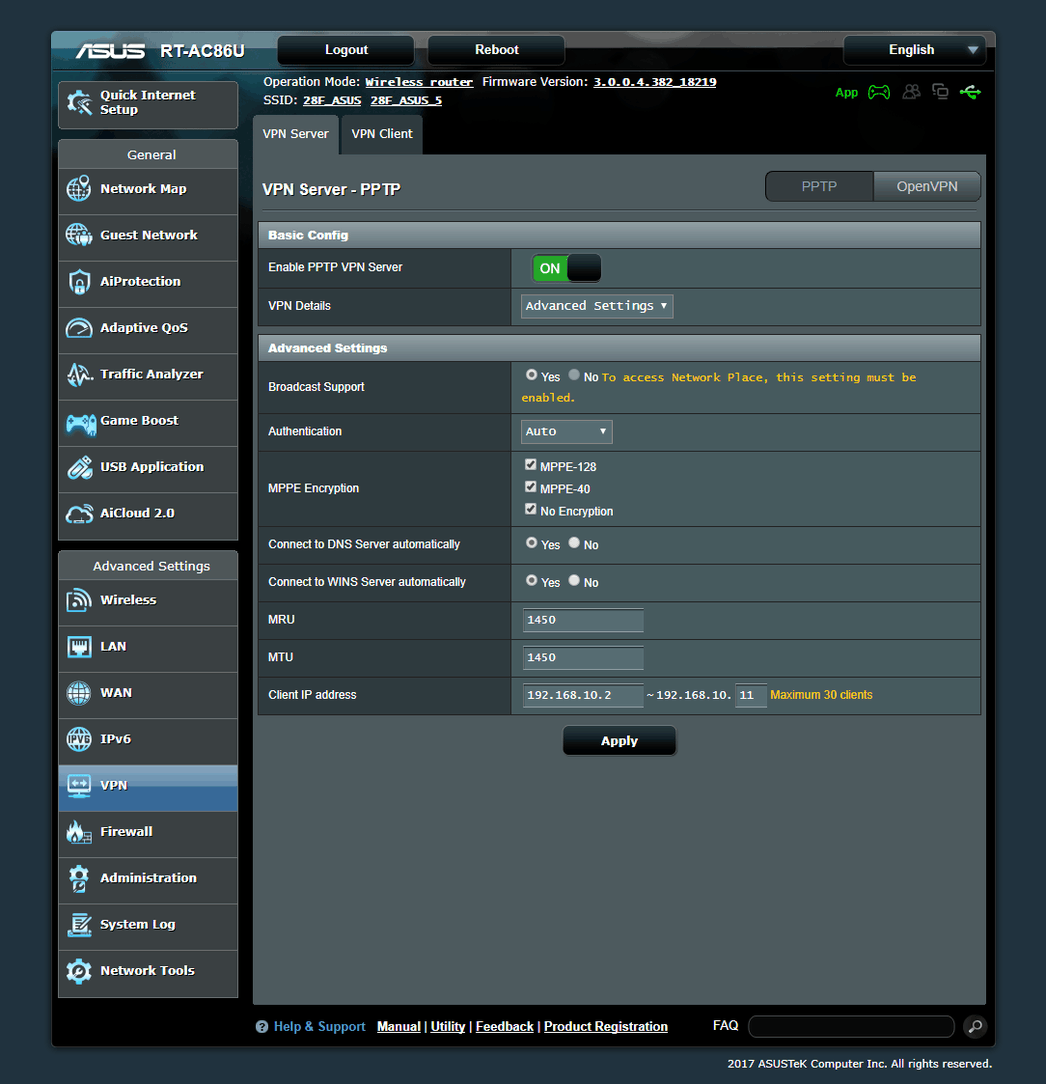
Task: Open the Product Registration link
Action: click(606, 1027)
